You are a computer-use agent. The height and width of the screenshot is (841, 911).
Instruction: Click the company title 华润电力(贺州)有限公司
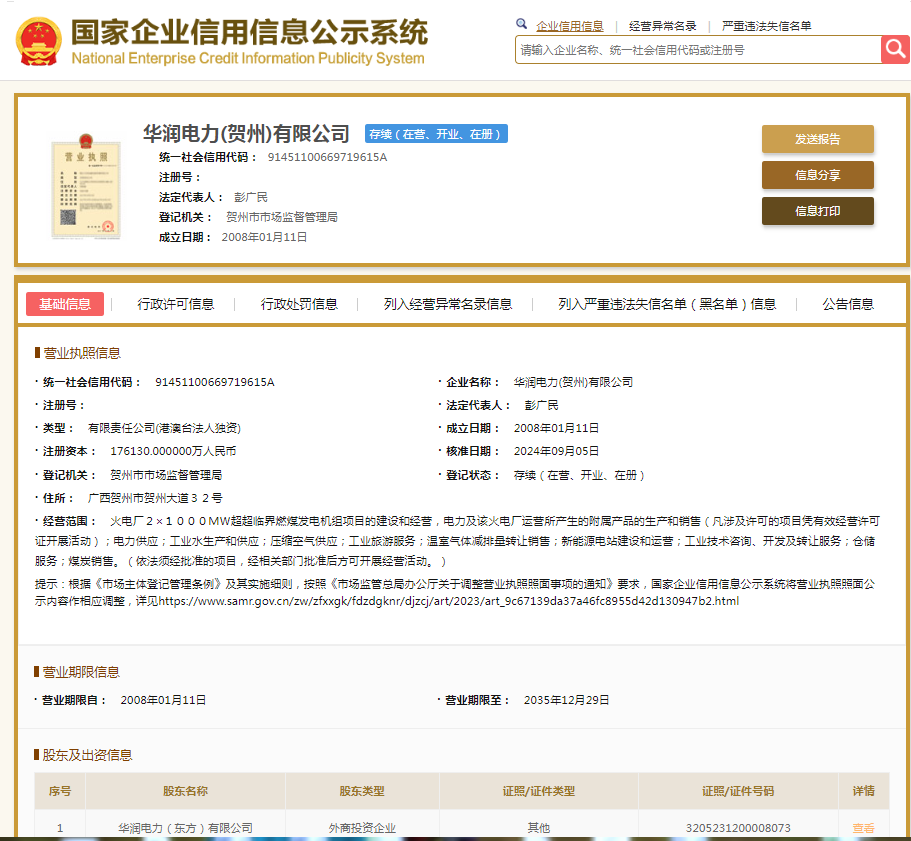pos(246,134)
